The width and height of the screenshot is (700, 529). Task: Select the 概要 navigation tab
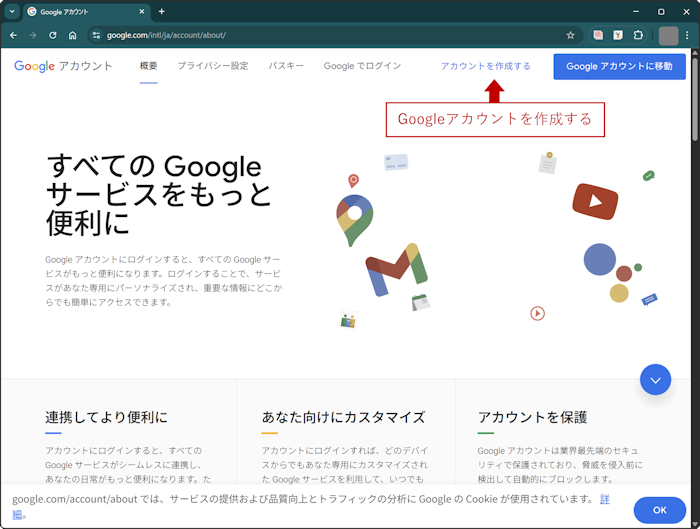[x=148, y=66]
